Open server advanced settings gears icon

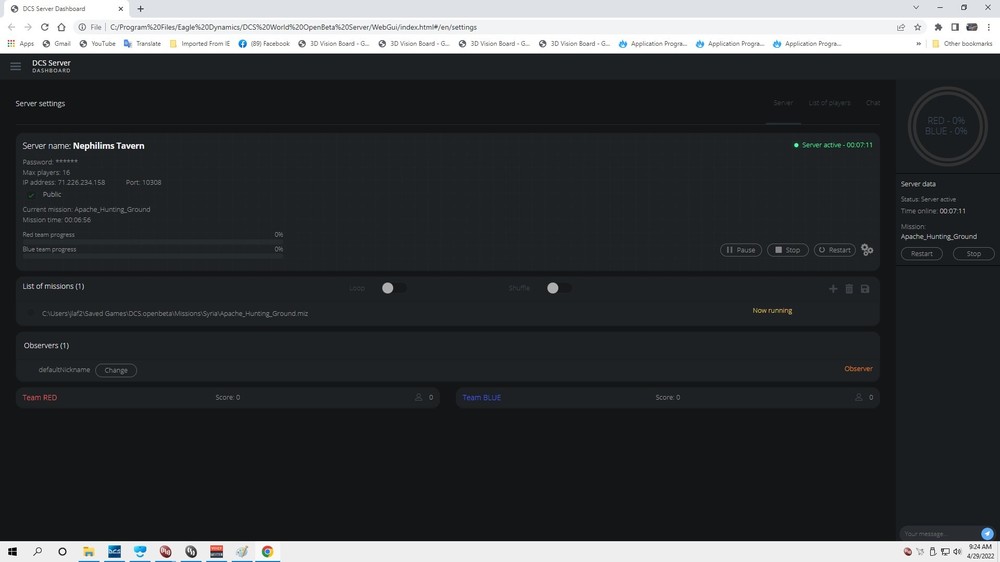(867, 250)
